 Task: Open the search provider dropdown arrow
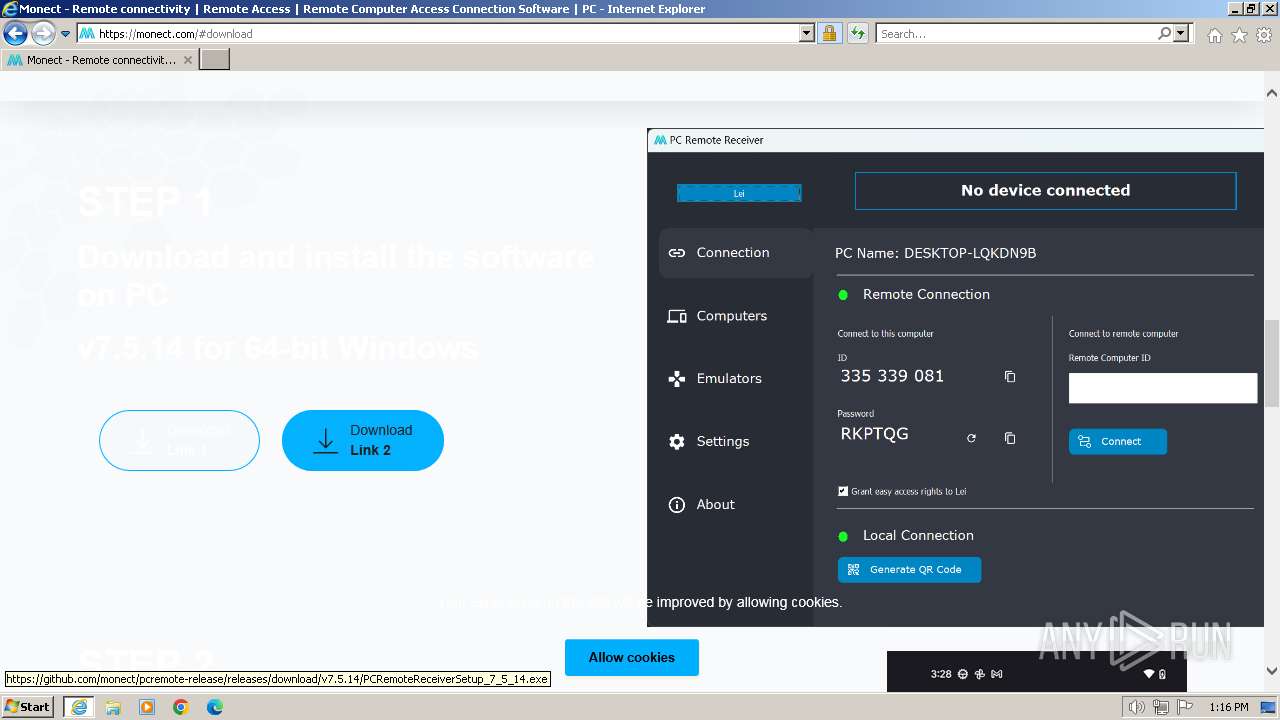click(1182, 33)
